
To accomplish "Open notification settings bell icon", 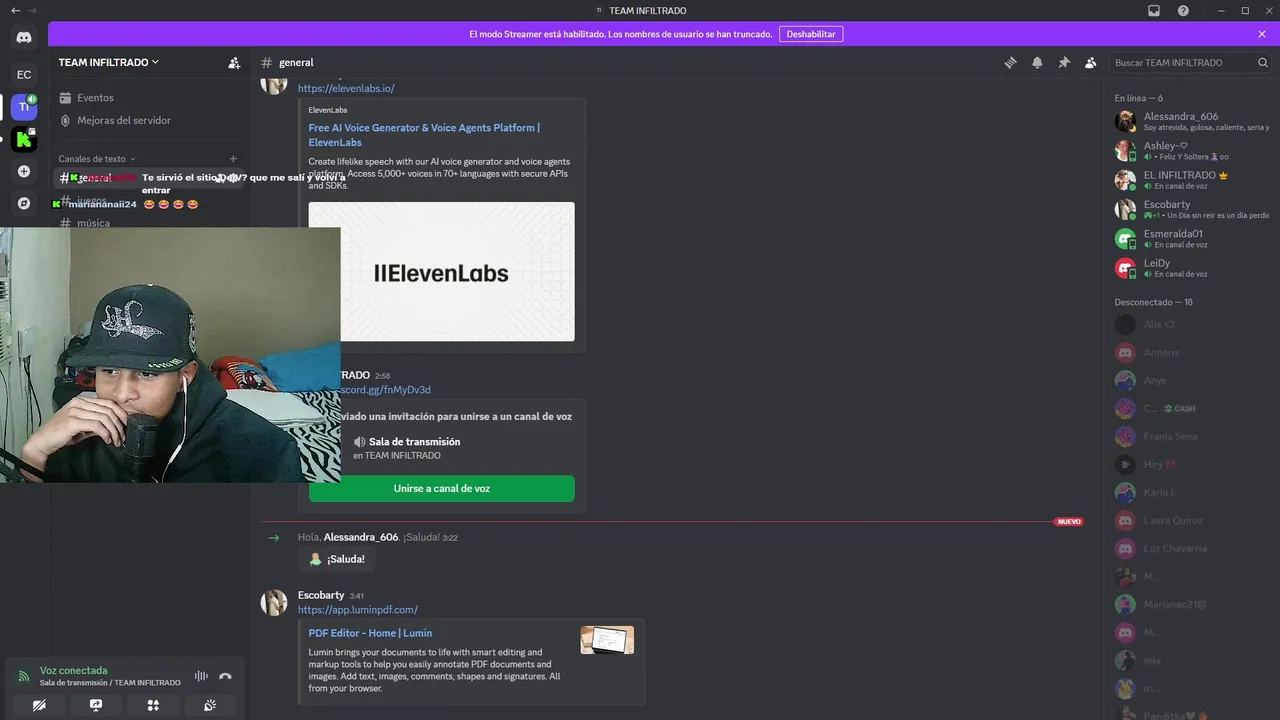I will pos(1037,62).
